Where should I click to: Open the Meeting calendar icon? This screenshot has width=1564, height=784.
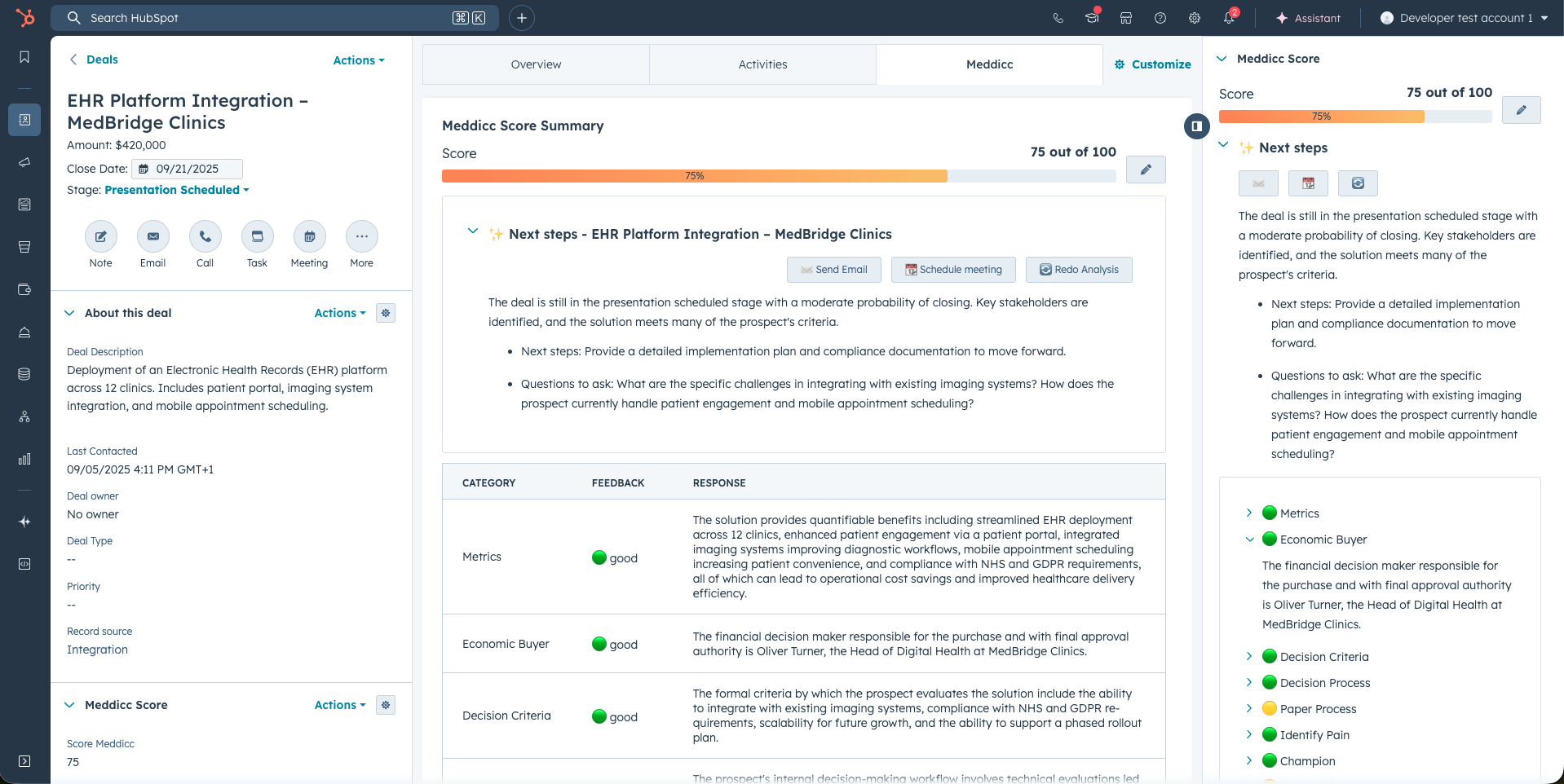pos(309,237)
